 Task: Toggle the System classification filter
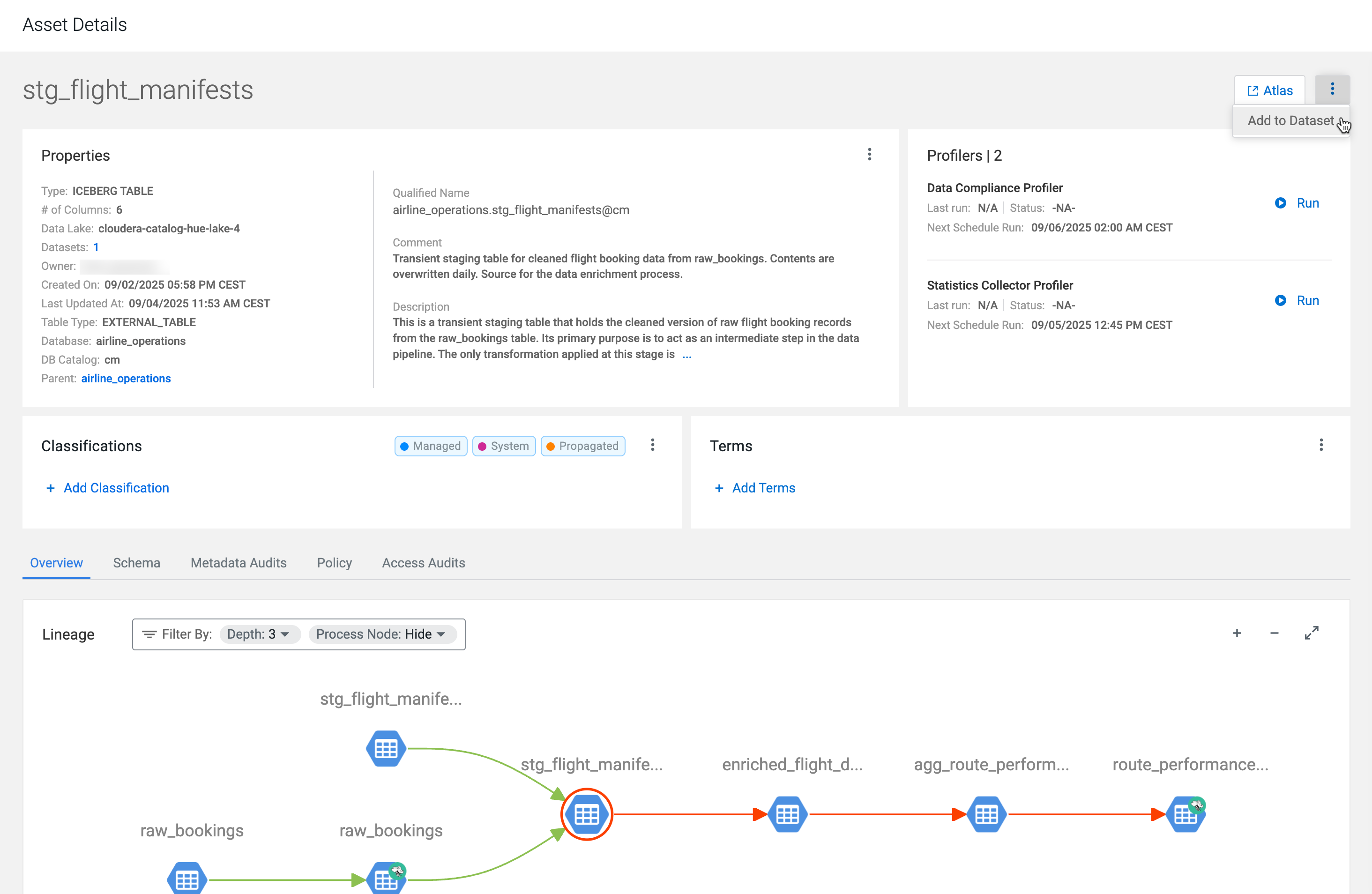click(x=503, y=446)
